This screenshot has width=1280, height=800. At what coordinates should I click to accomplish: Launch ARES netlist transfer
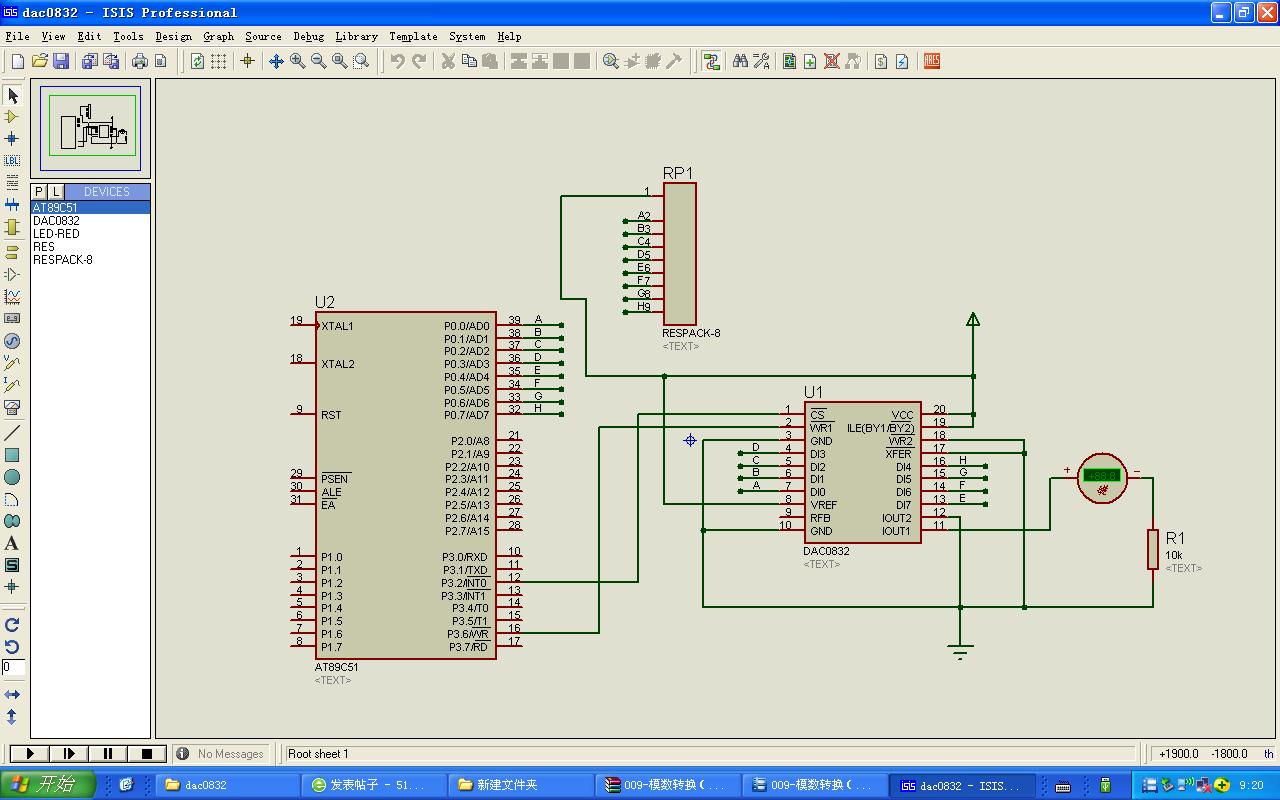tap(932, 61)
